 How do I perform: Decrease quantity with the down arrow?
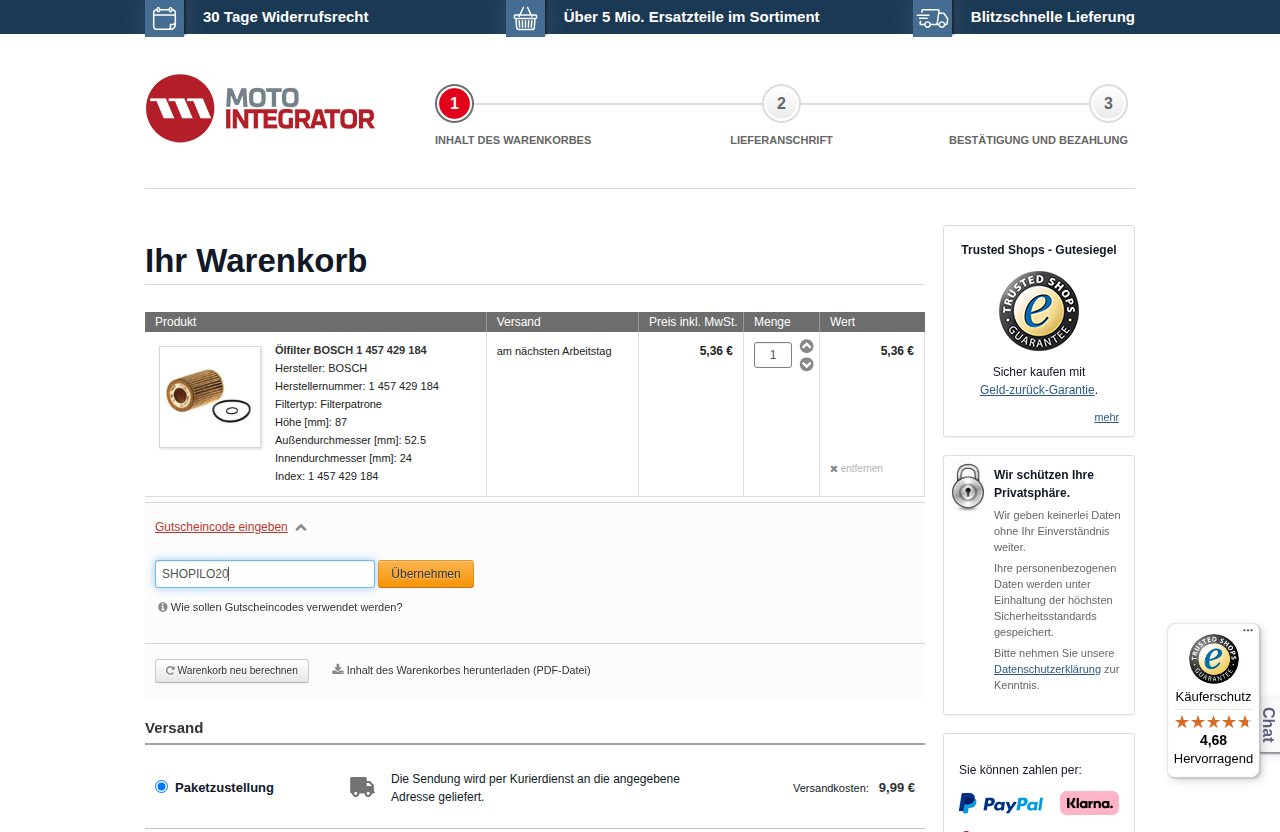click(807, 364)
